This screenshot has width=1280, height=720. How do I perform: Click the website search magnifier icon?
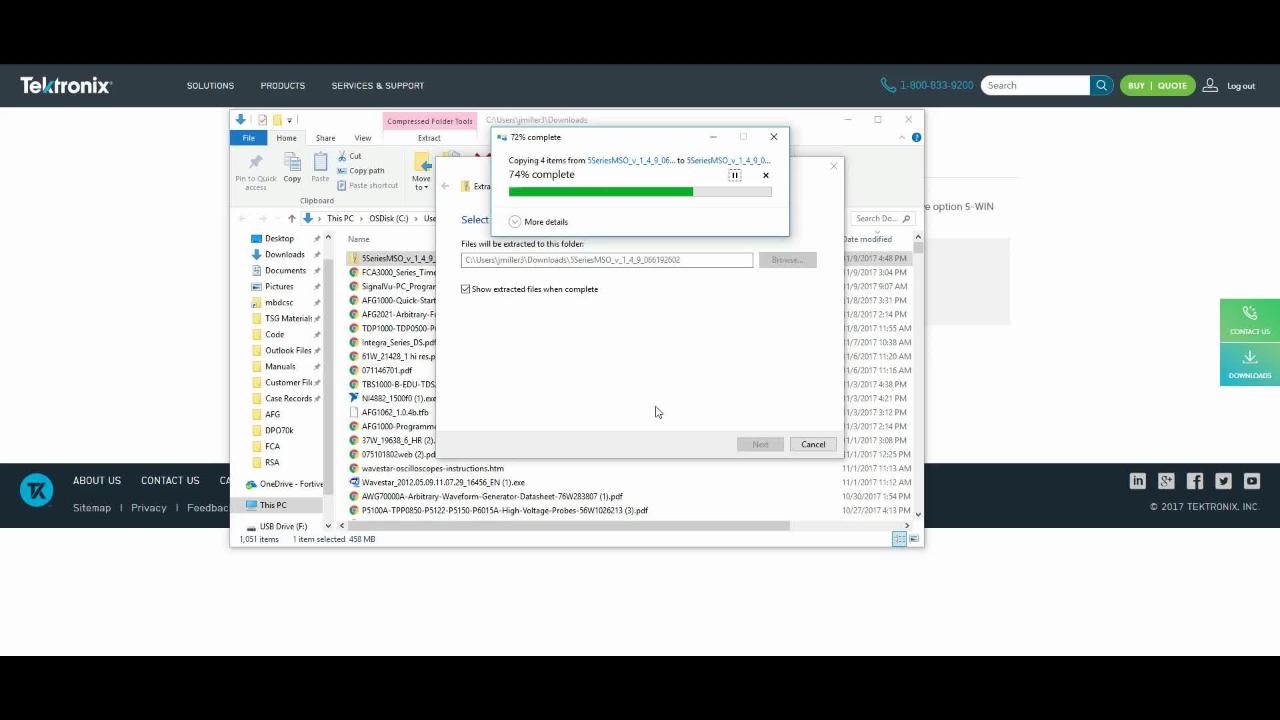tap(1101, 86)
